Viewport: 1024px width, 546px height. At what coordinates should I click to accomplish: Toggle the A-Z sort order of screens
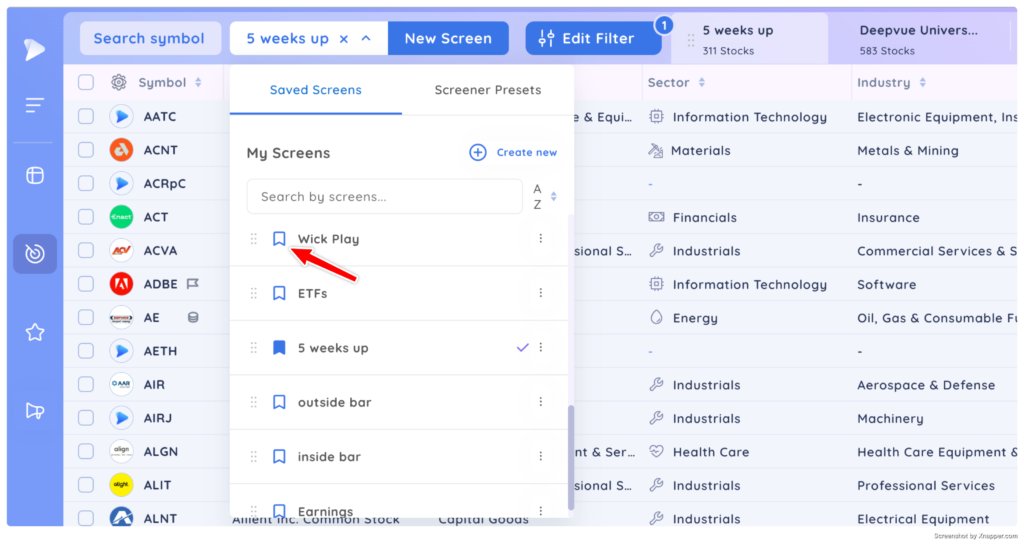pos(545,197)
